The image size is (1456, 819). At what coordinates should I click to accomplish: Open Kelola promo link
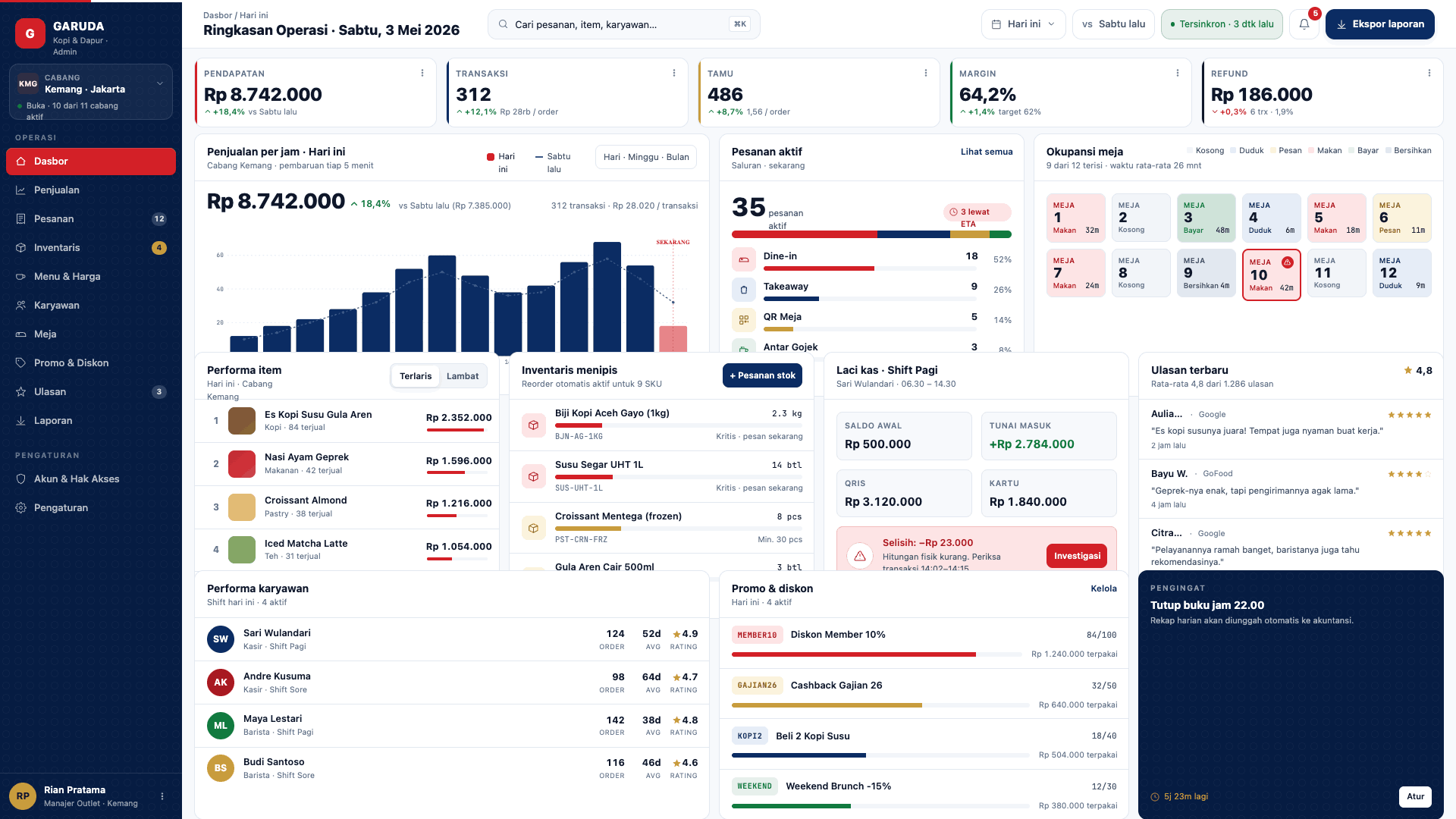tap(1104, 588)
